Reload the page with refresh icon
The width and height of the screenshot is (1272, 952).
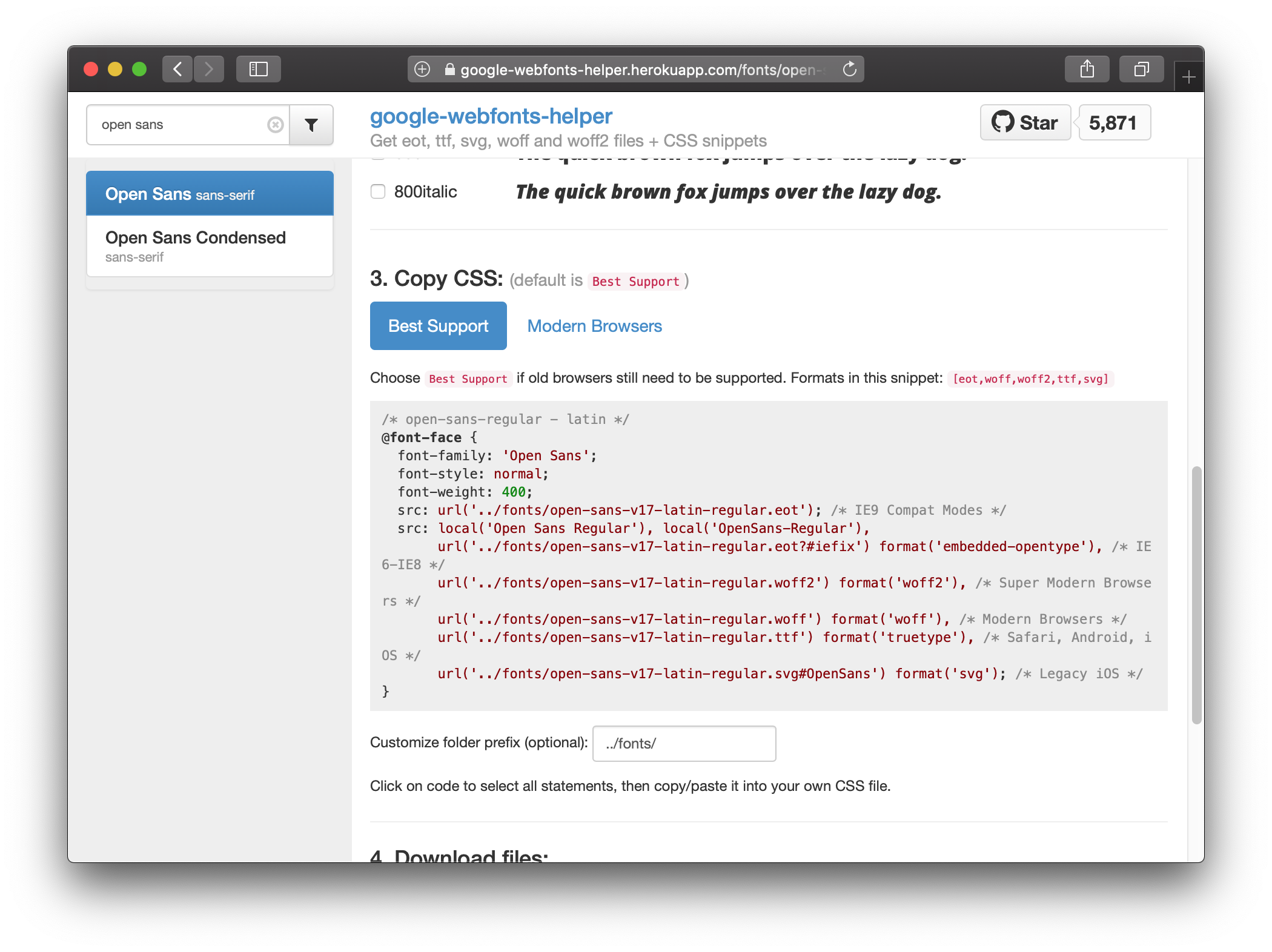coord(850,69)
